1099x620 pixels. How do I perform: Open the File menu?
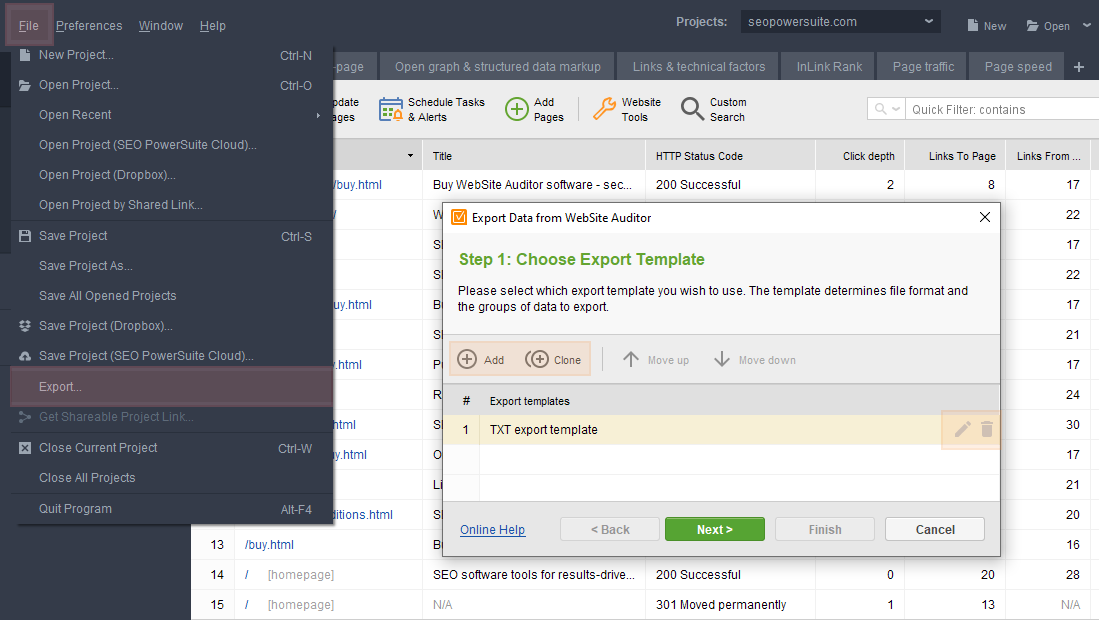coord(29,25)
